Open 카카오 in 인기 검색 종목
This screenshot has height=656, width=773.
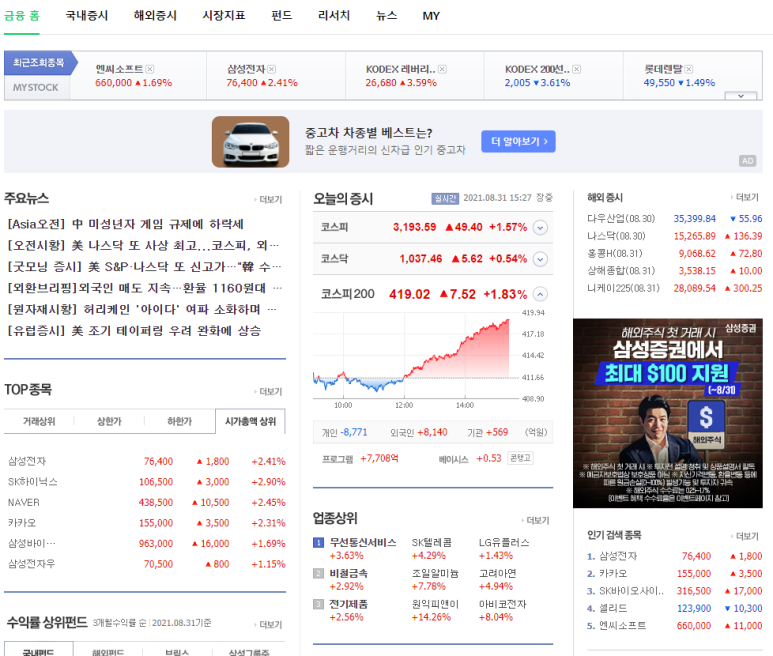613,574
